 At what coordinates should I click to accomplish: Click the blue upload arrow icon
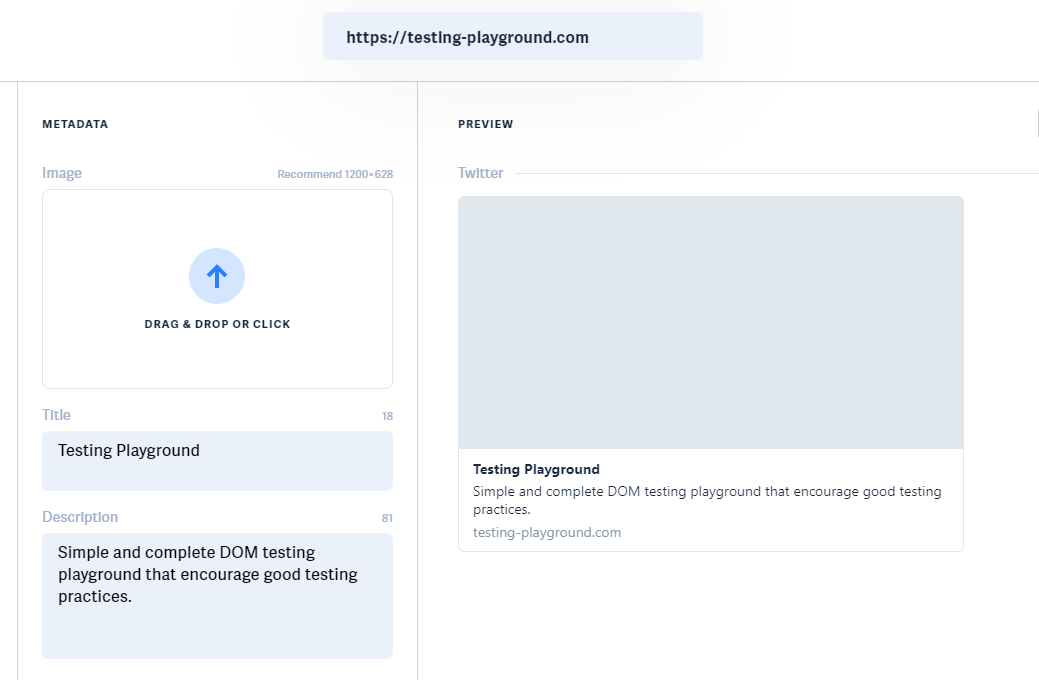point(217,276)
